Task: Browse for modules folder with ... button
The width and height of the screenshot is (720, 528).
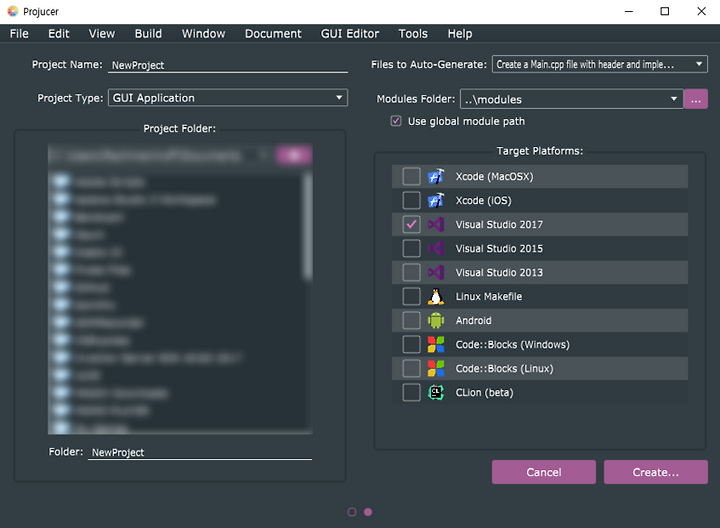Action: pos(696,99)
